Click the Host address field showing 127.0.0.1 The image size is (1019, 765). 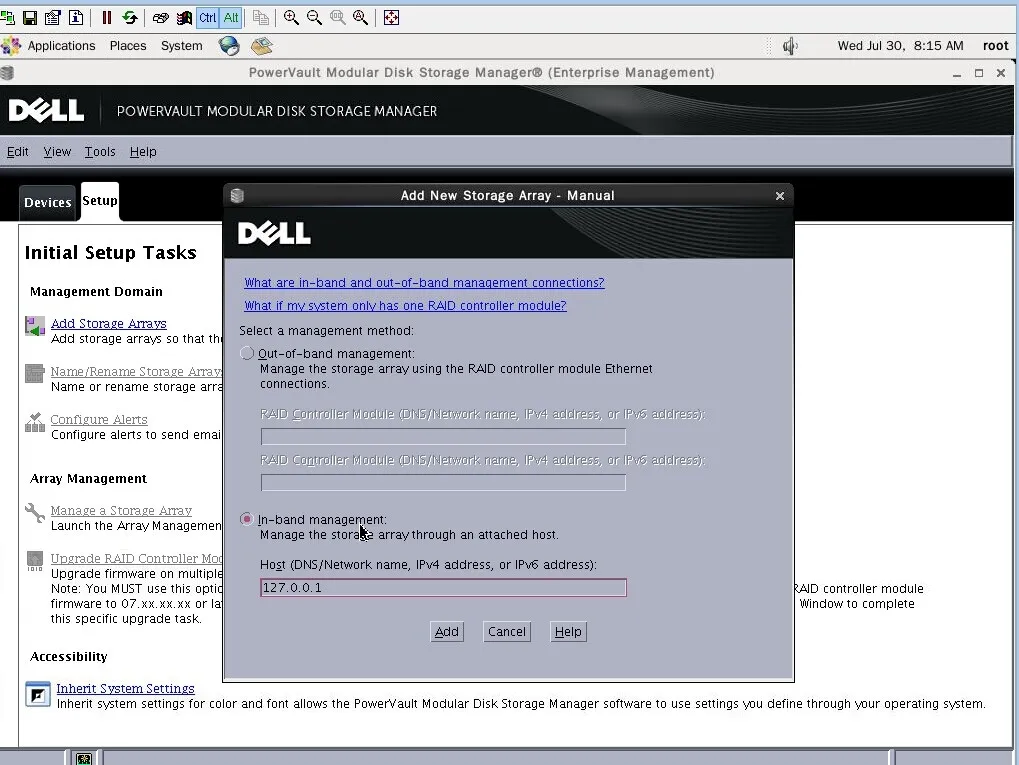[443, 588]
